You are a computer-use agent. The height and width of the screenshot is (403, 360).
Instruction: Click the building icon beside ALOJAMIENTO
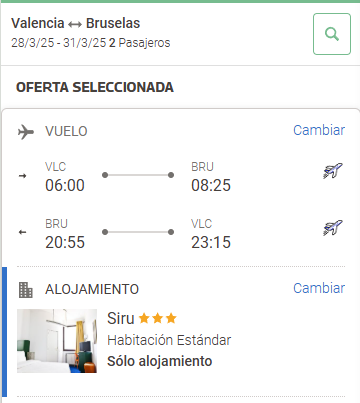[x=26, y=290]
